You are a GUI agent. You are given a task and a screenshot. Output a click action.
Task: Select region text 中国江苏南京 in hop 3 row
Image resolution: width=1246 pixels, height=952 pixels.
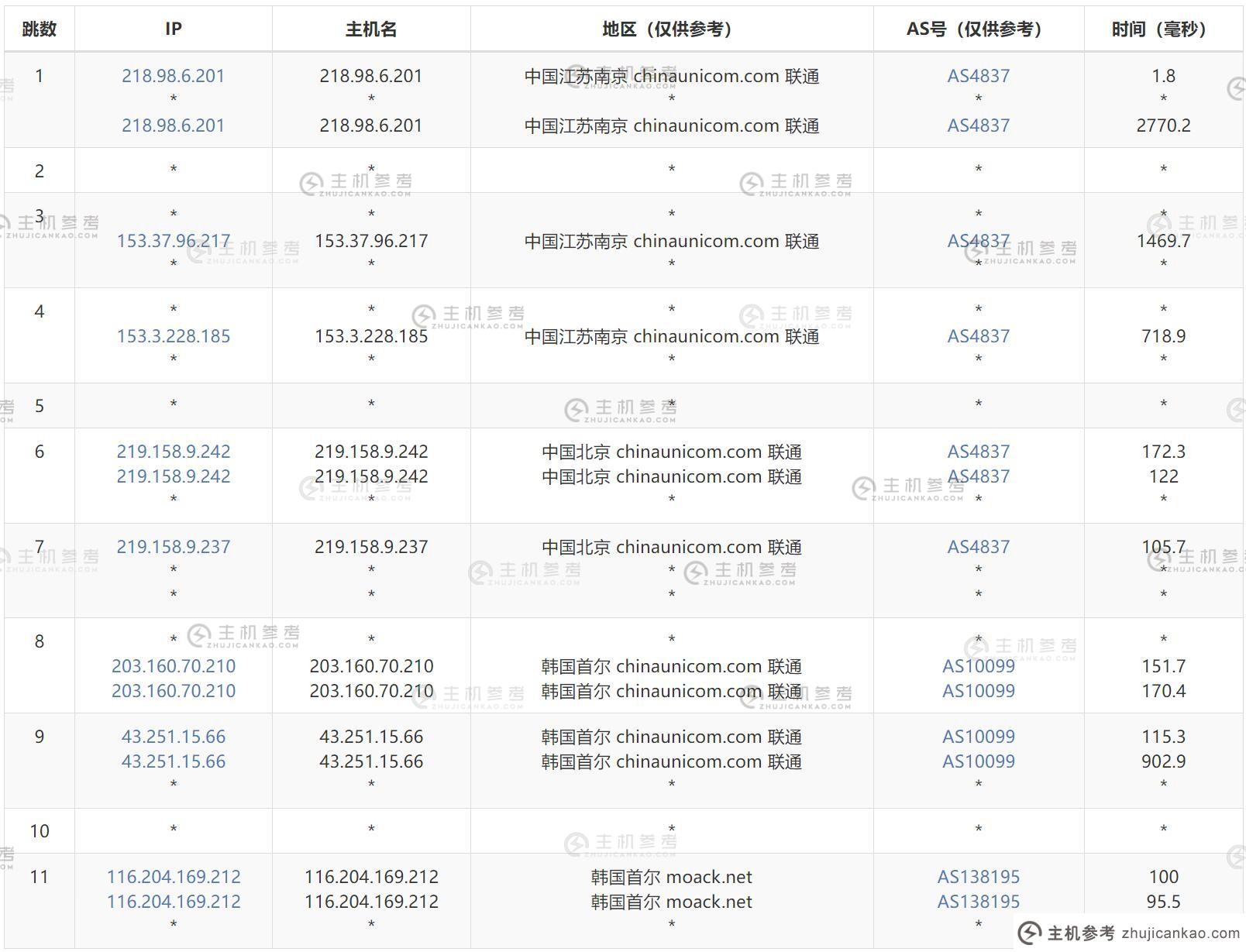pyautogui.click(x=576, y=241)
